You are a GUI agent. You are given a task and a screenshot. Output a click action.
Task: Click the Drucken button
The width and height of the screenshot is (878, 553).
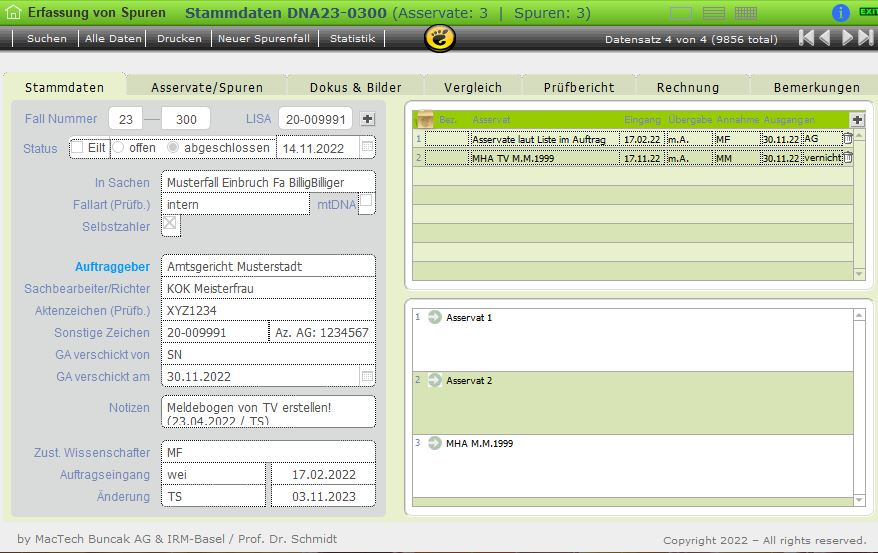(179, 39)
